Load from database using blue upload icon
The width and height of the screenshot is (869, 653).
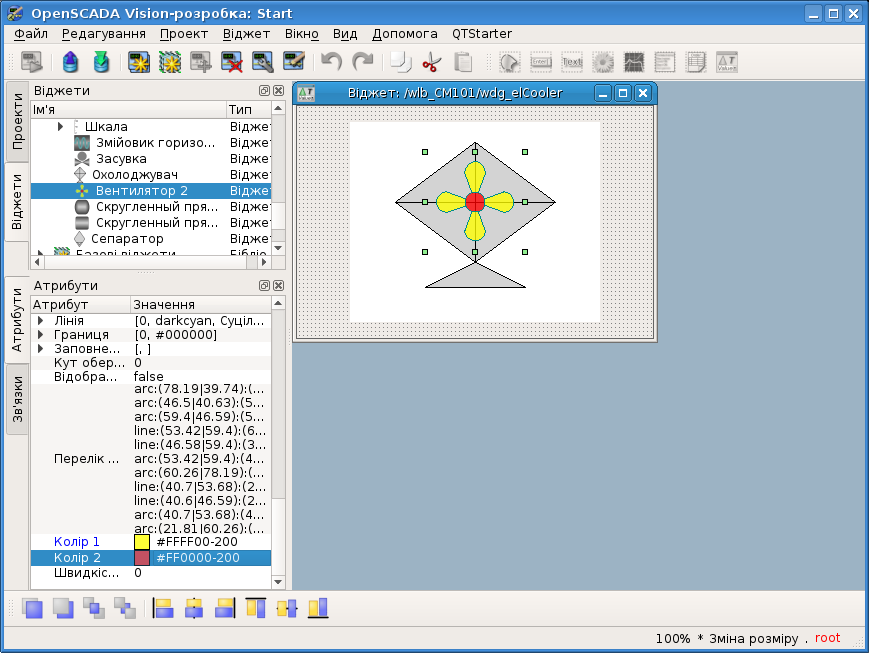tap(69, 62)
